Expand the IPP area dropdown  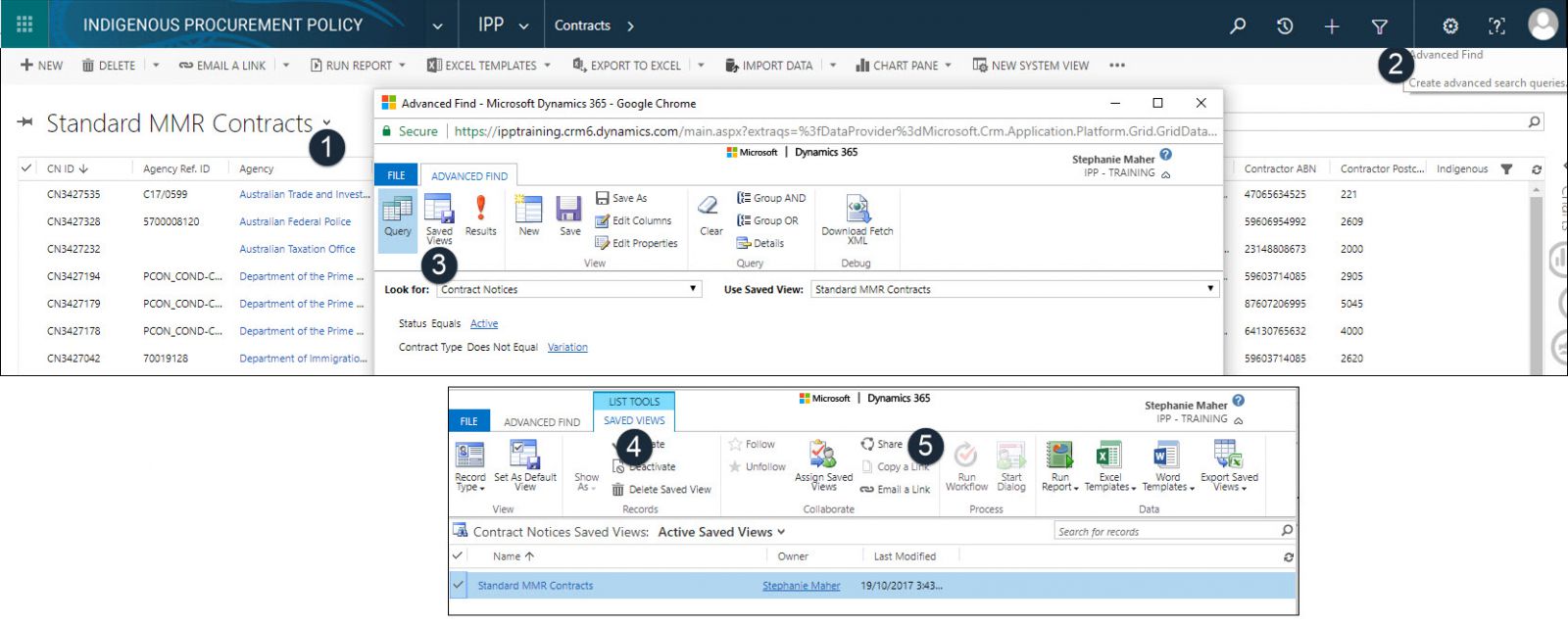pos(523,26)
